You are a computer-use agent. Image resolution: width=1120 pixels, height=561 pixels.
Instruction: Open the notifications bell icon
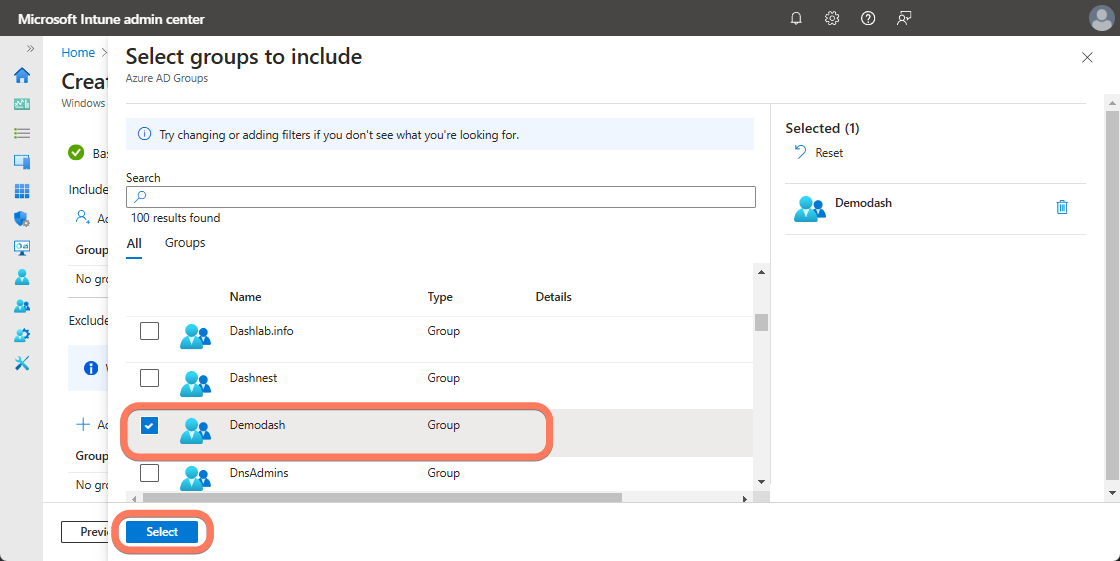(796, 18)
